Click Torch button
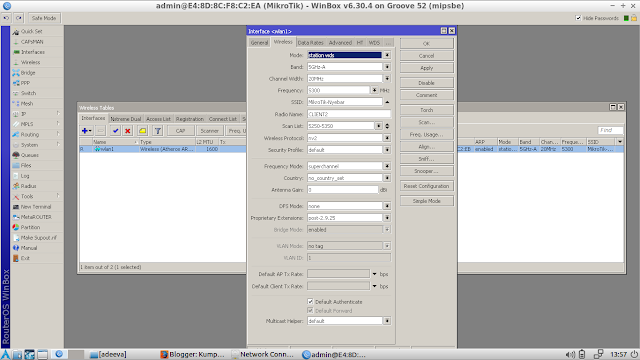Screen dimensions: 640x360 (x=427, y=110)
